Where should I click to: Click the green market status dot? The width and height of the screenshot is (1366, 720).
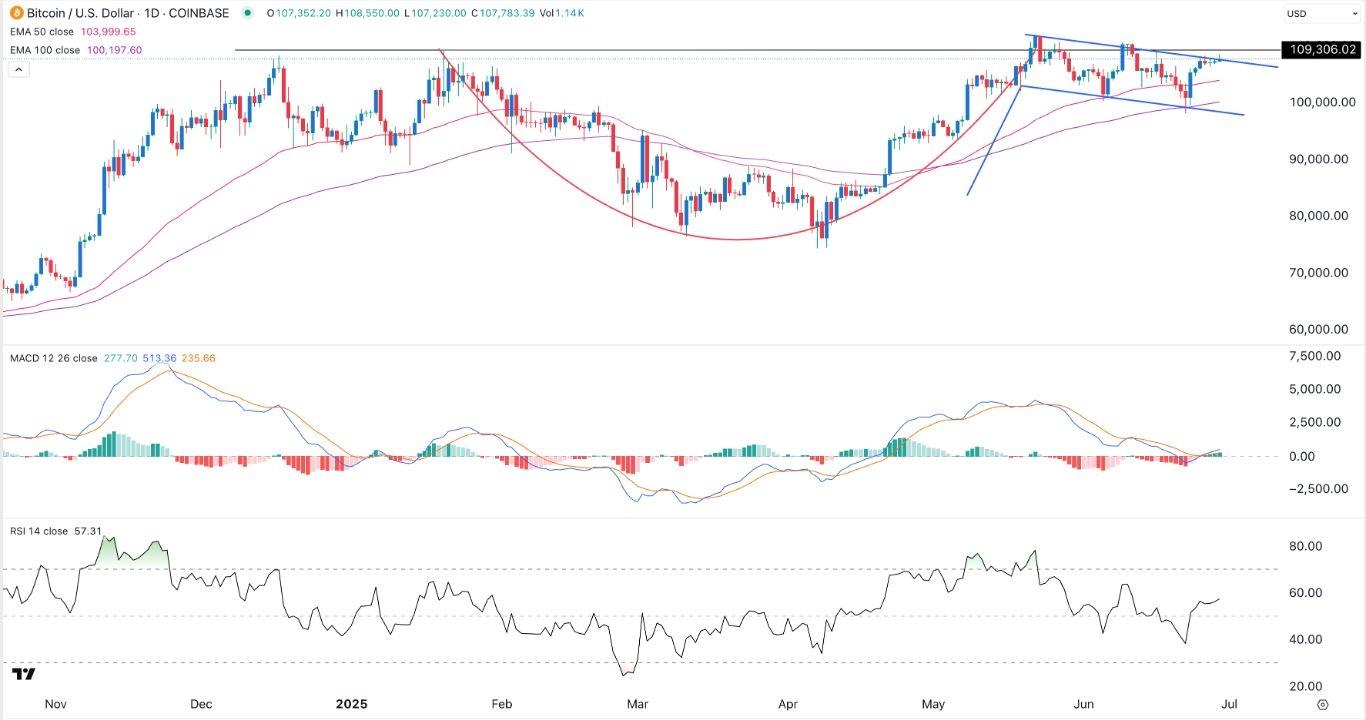coord(247,13)
